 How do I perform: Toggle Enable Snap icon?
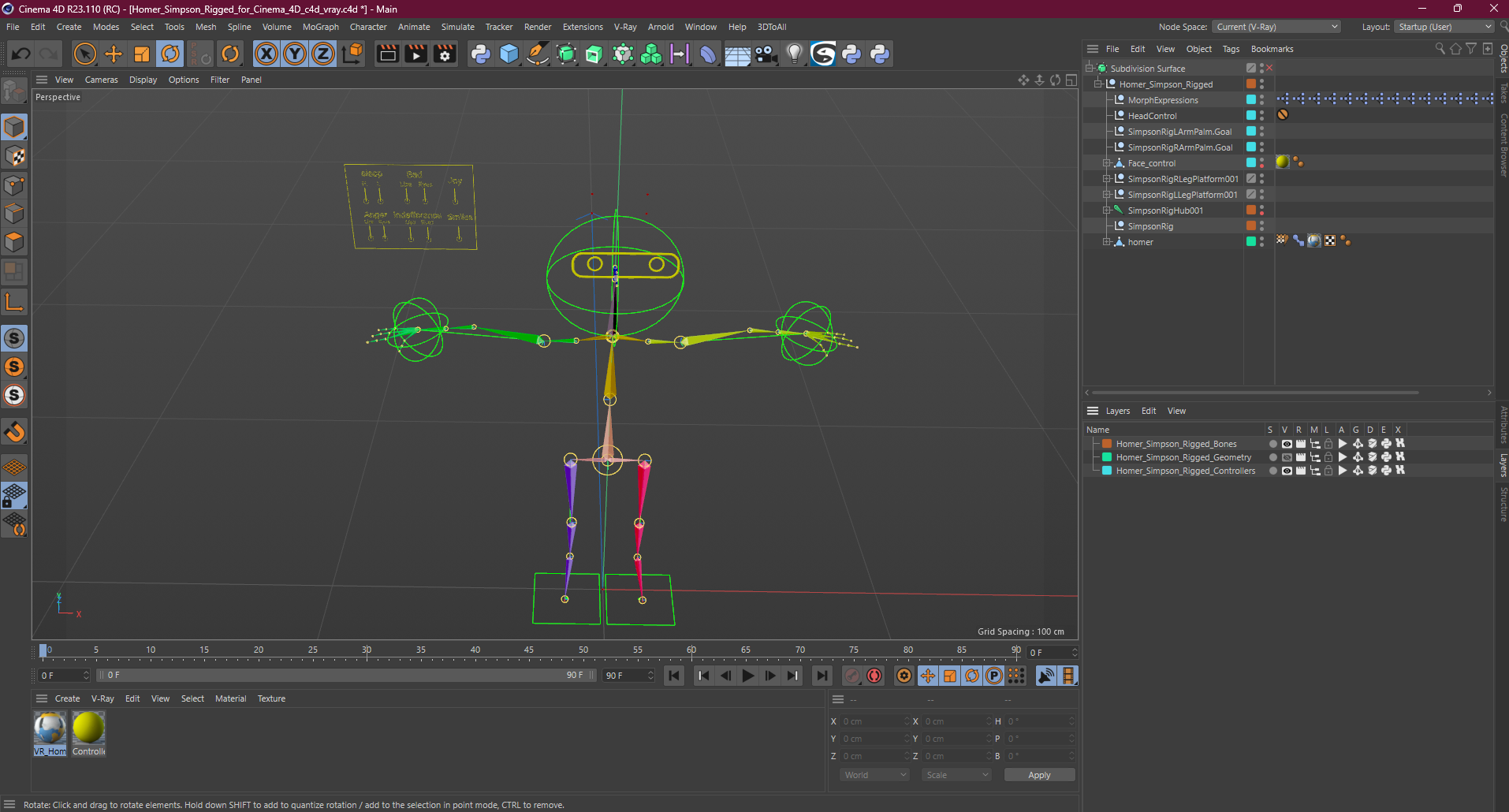tap(14, 338)
